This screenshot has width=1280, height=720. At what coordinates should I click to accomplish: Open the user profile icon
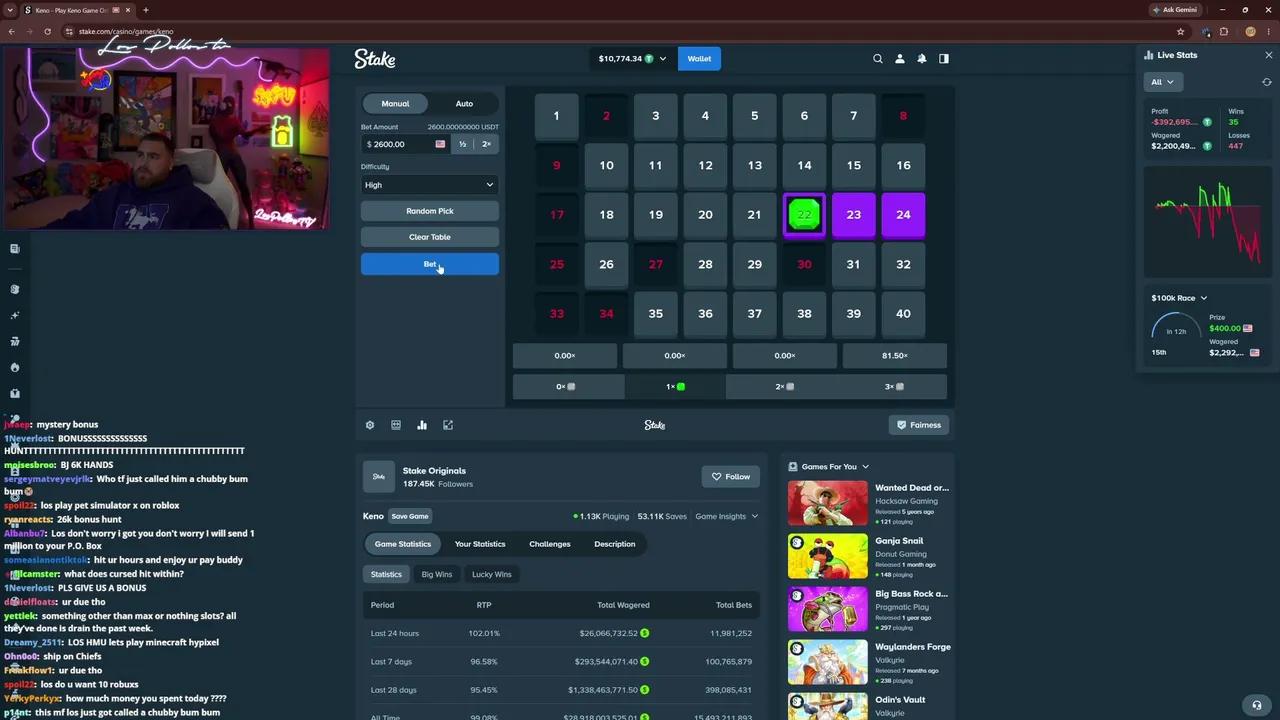coord(900,59)
